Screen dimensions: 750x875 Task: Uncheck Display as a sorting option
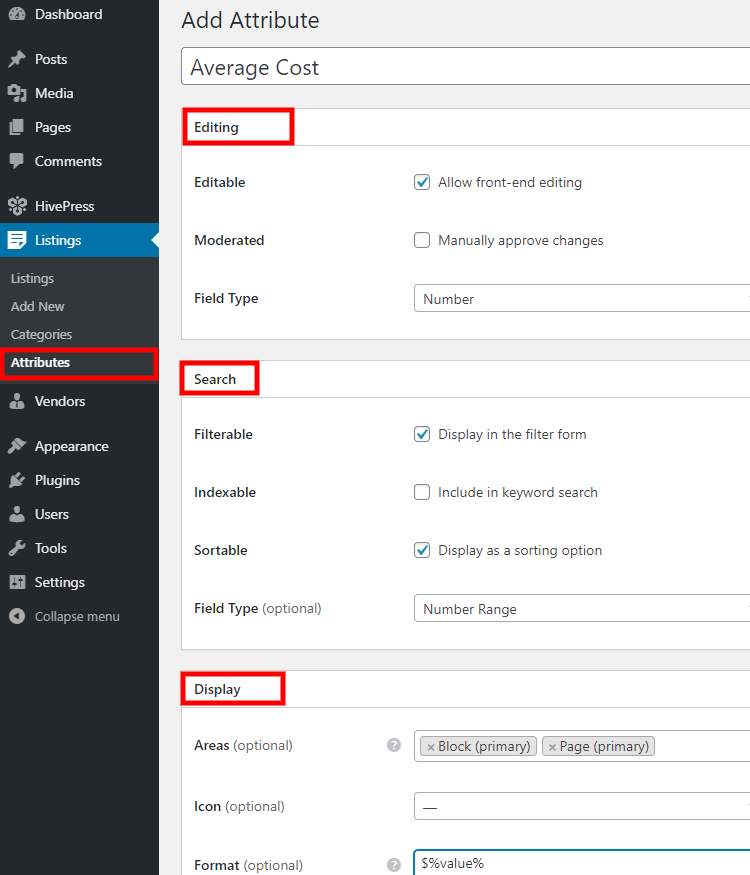point(422,551)
